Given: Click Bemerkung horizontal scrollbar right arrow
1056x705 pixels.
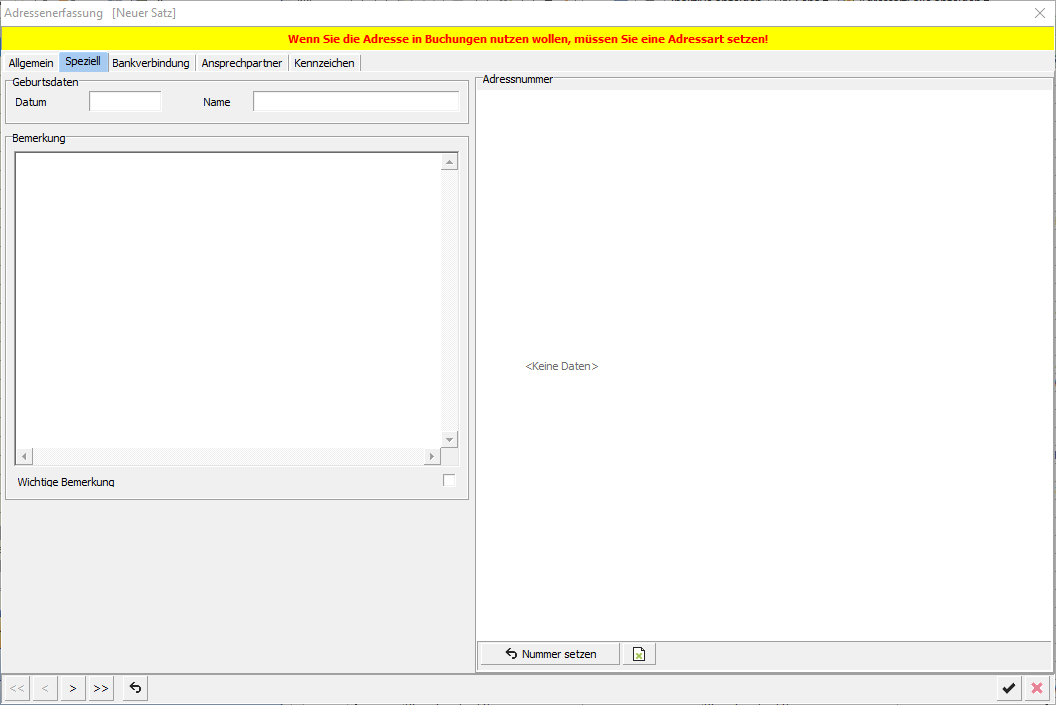Looking at the screenshot, I should [x=432, y=456].
